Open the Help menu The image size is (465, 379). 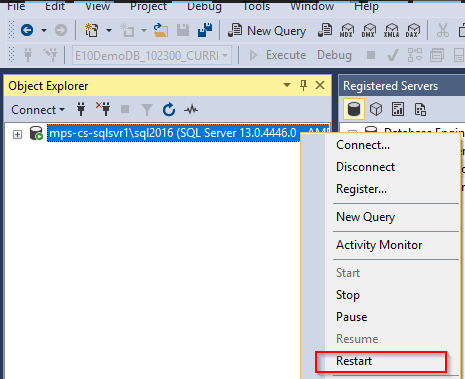click(x=366, y=6)
